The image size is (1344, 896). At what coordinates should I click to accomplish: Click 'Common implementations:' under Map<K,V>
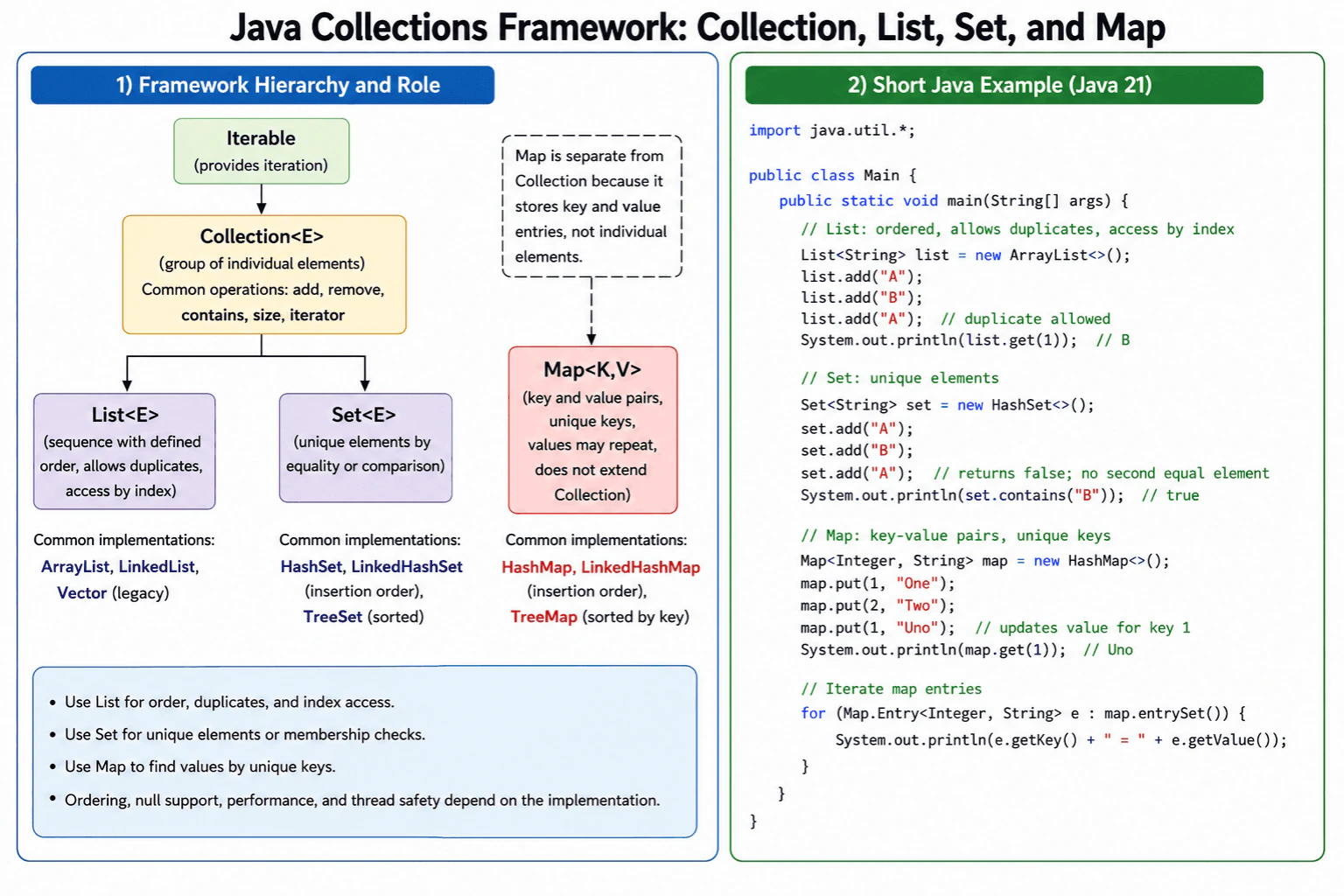[x=596, y=540]
